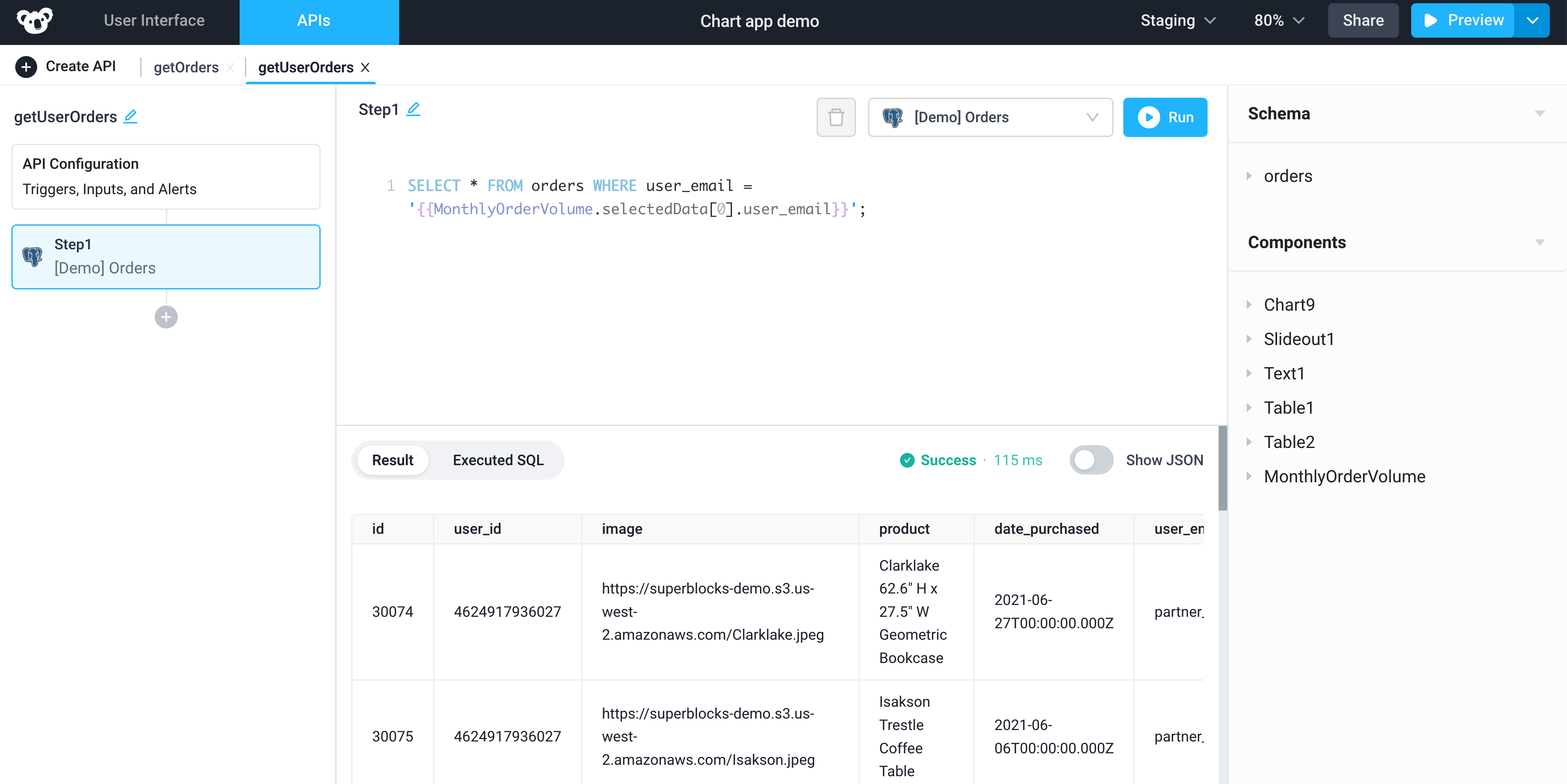Image resolution: width=1567 pixels, height=784 pixels.
Task: Toggle Show JSON for the results
Action: [1091, 460]
